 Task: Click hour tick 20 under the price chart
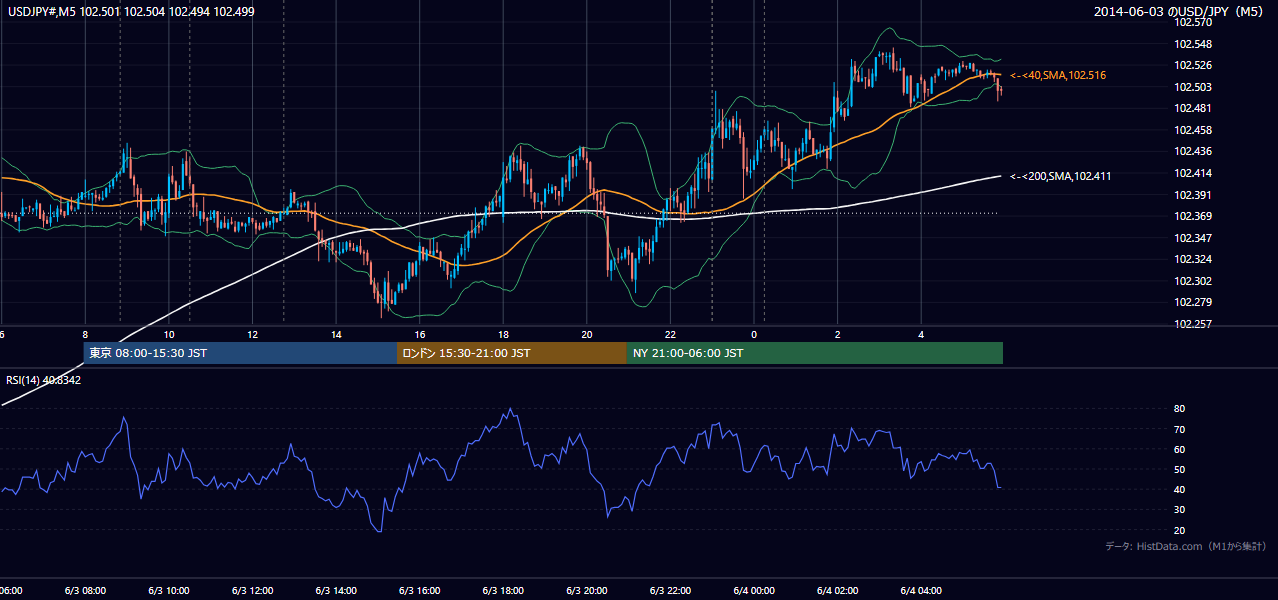click(587, 334)
